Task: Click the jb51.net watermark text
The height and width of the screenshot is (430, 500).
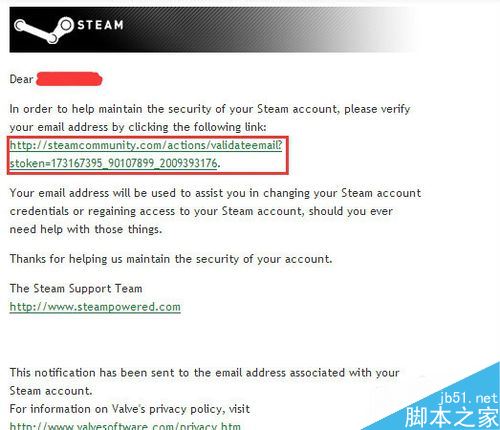Action: click(469, 398)
